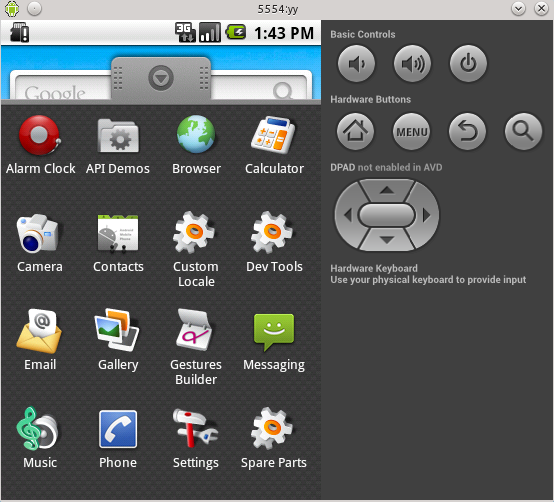Click the volume up control button
Screen dimensions: 554x502
412,64
